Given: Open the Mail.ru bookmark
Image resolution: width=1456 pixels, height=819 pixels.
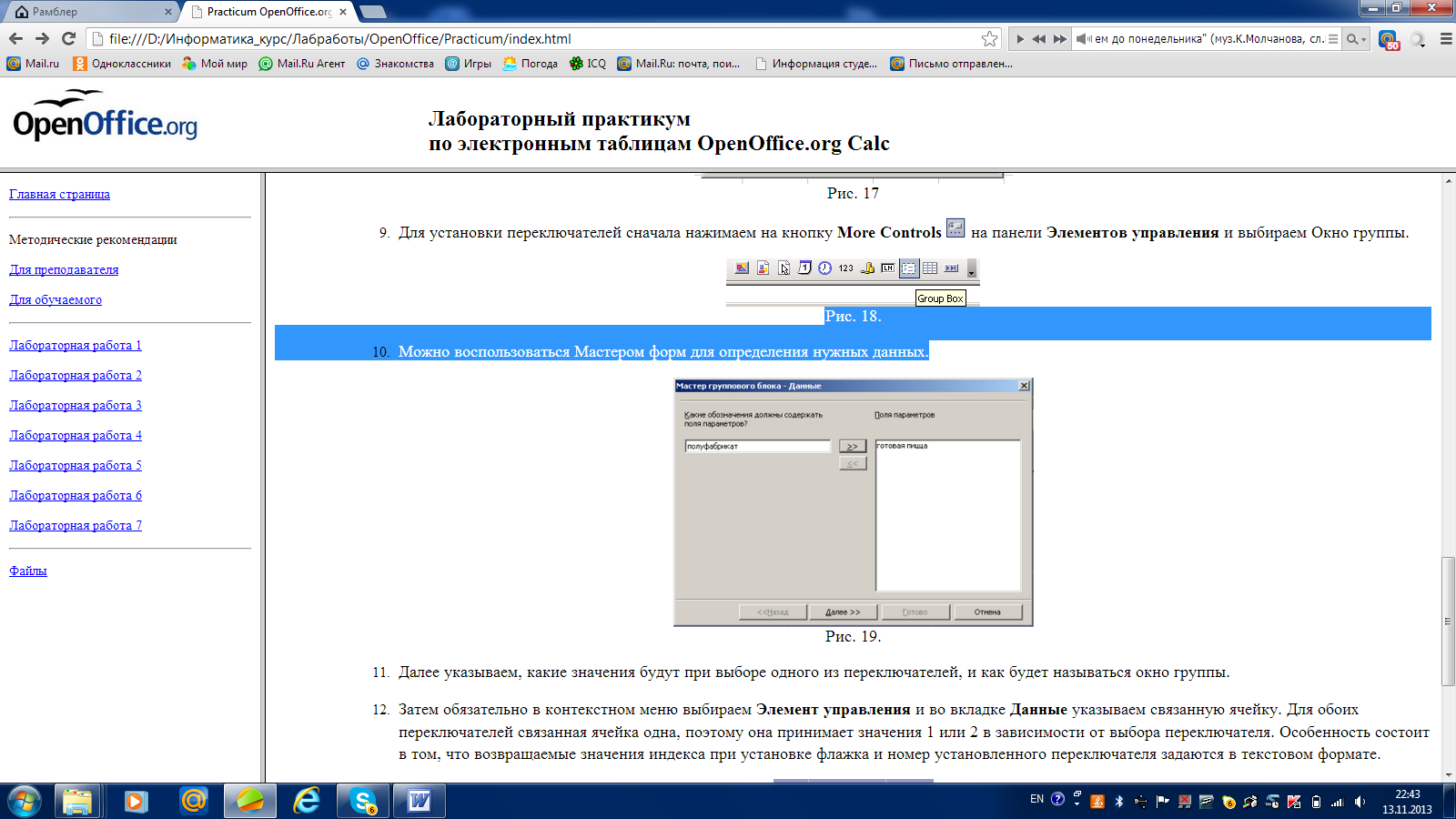Looking at the screenshot, I should coord(33,64).
